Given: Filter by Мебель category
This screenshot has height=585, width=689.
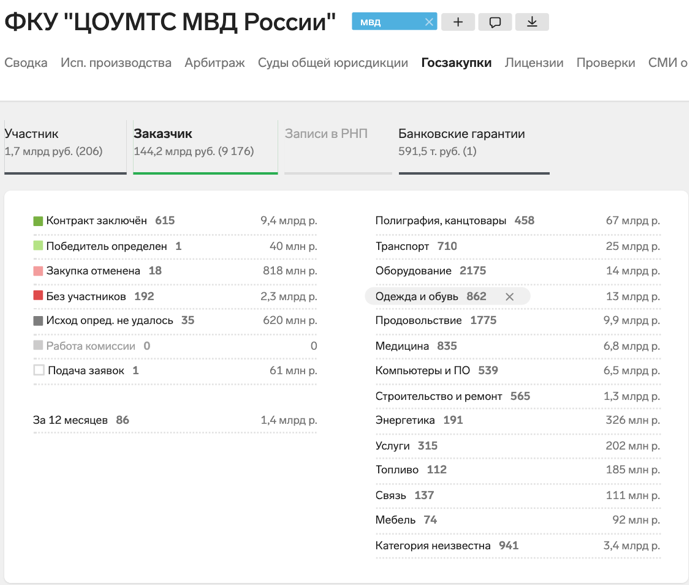Looking at the screenshot, I should tap(518, 520).
